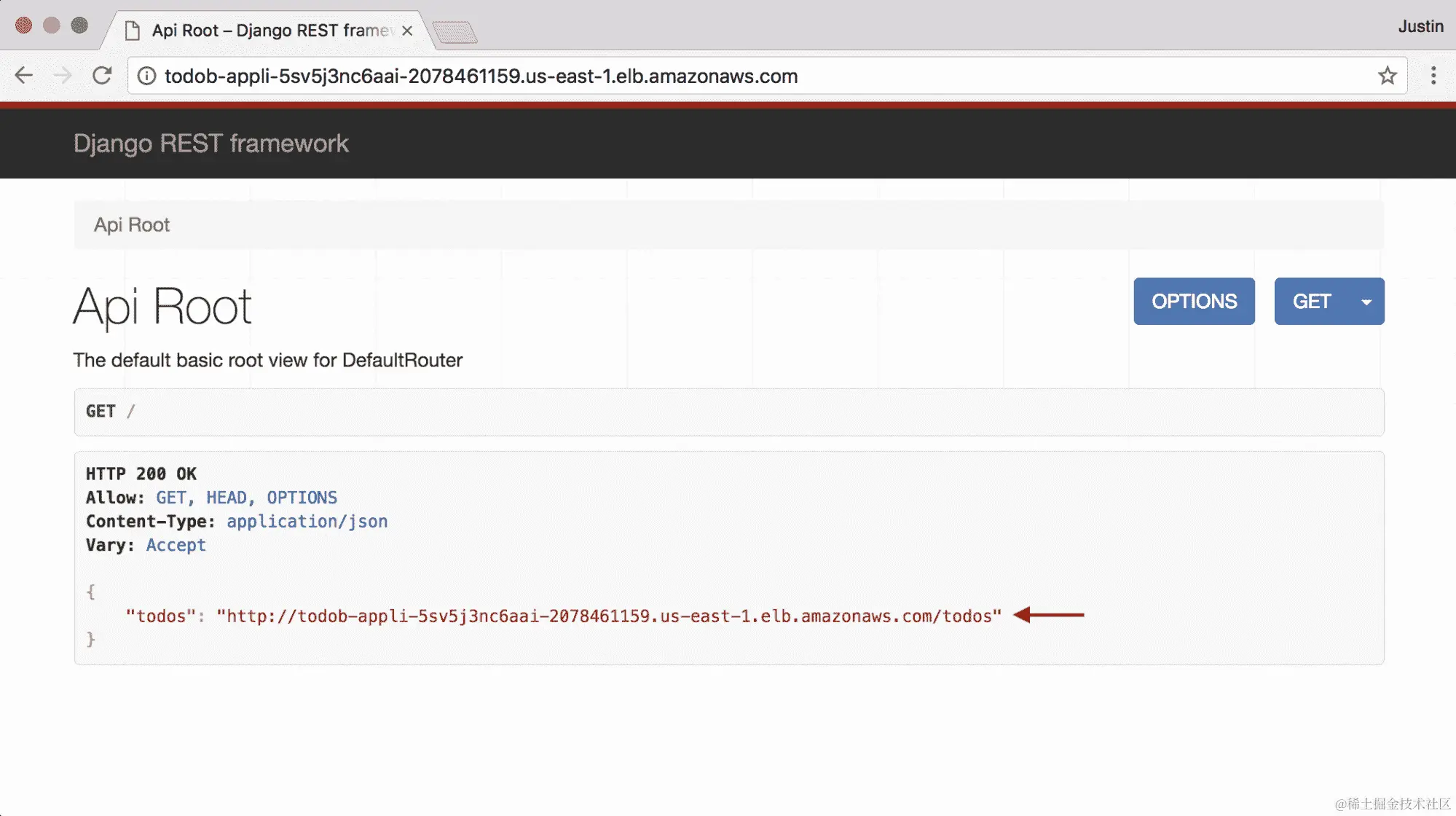Open the Justin profile menu
The height and width of the screenshot is (816, 1456).
1420,26
